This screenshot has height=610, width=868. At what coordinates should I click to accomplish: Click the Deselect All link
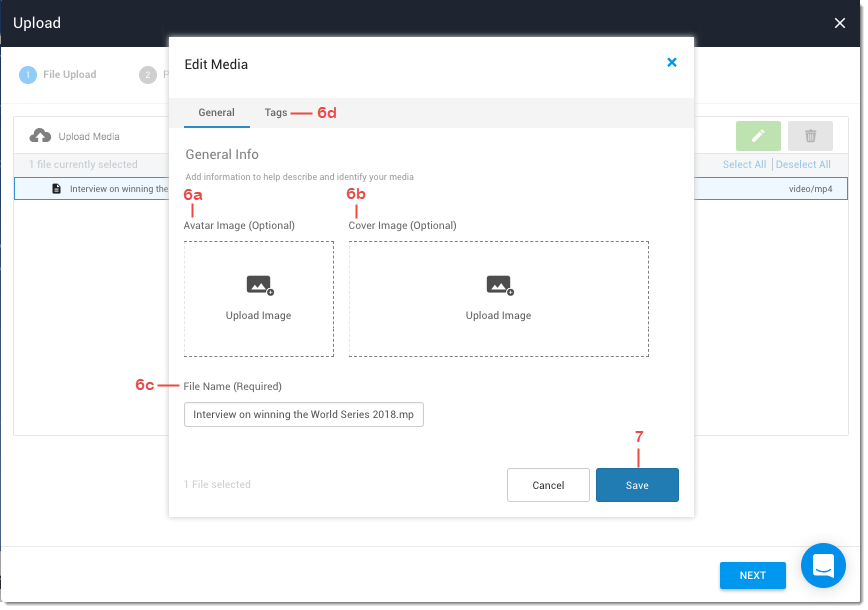[803, 164]
